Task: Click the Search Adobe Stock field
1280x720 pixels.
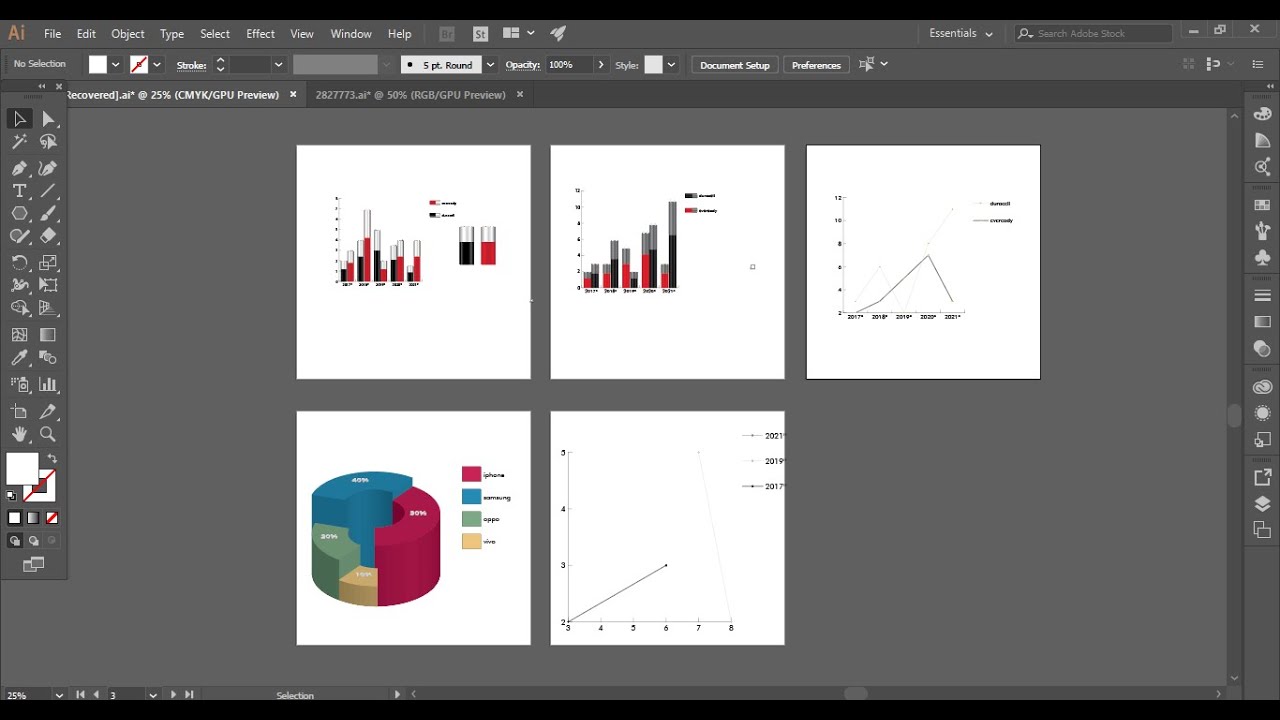Action: click(1093, 33)
